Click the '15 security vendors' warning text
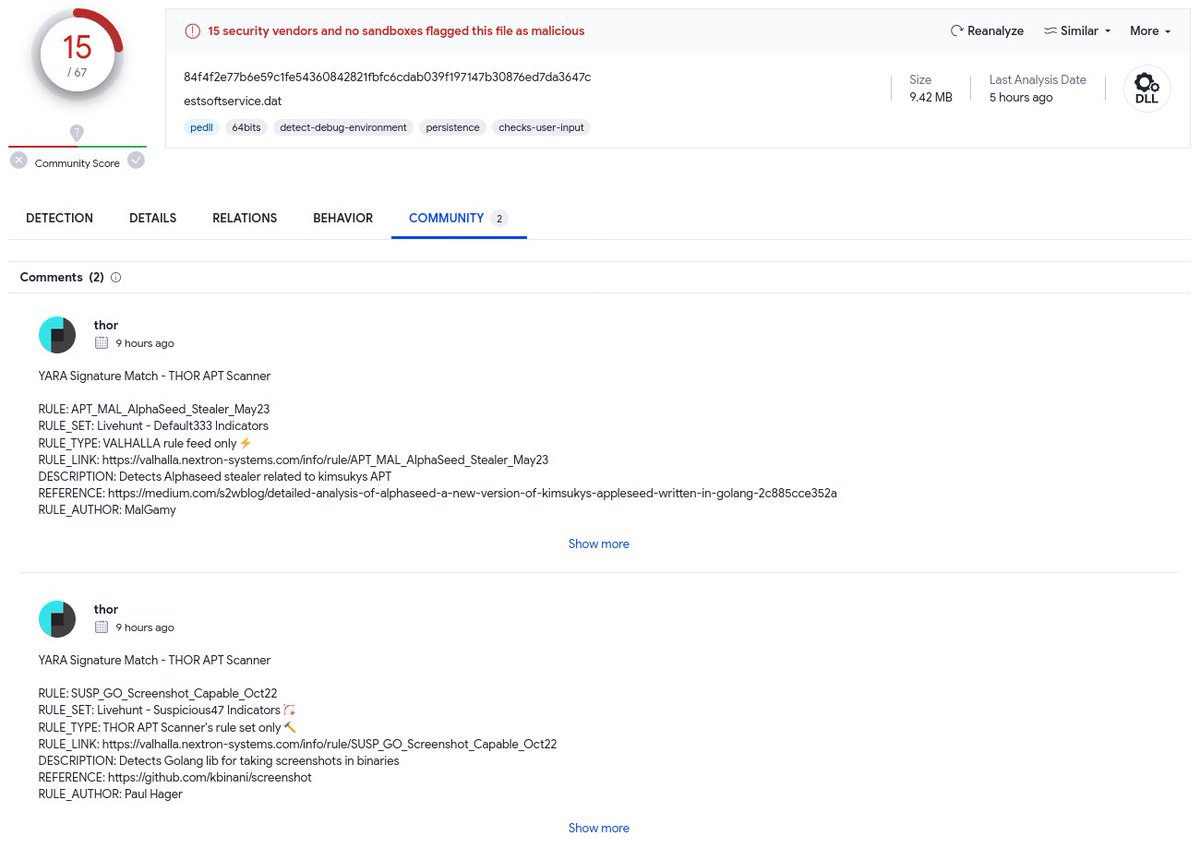Viewport: 1200px width, 848px height. coord(396,31)
